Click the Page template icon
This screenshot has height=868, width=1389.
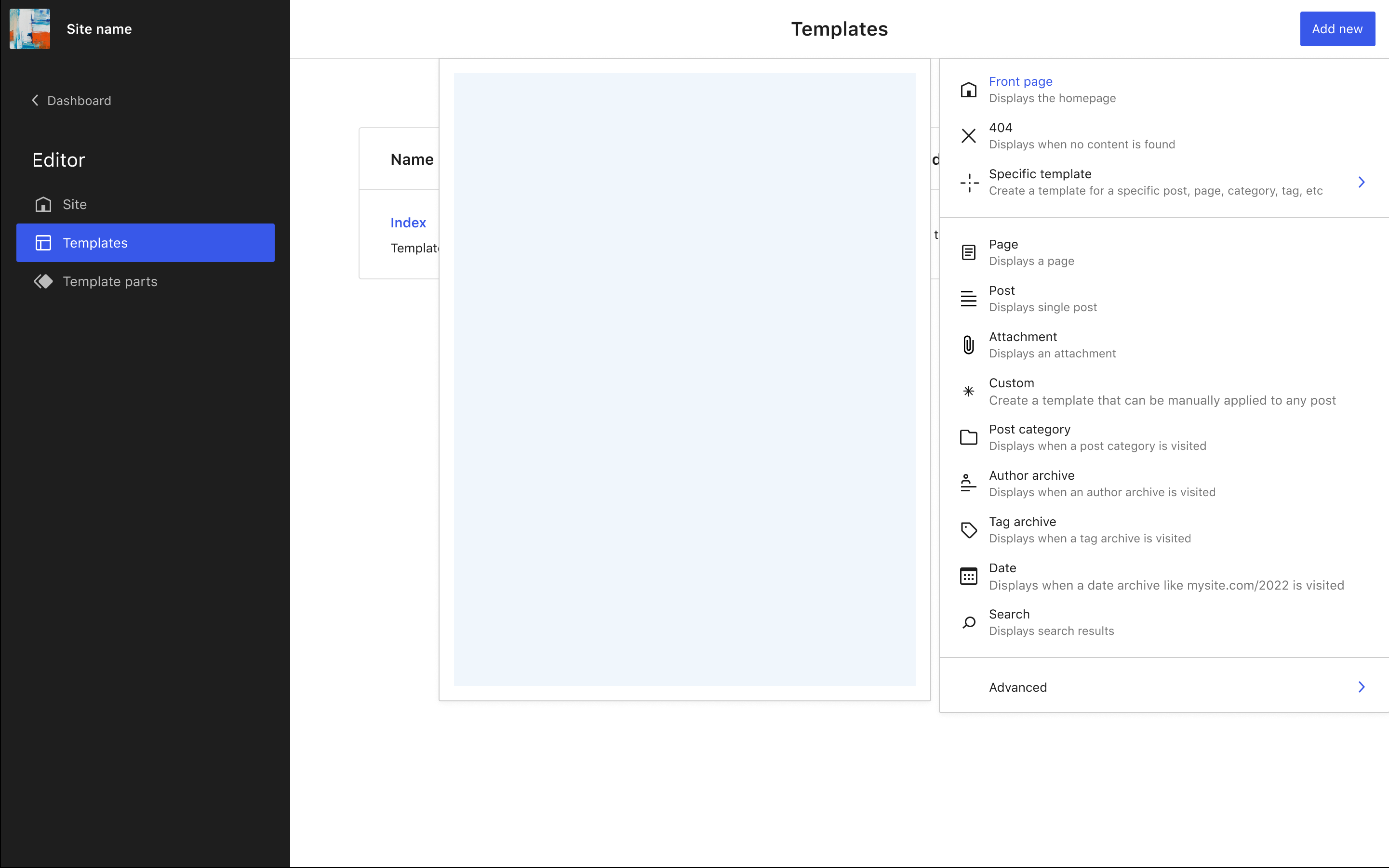coord(968,252)
